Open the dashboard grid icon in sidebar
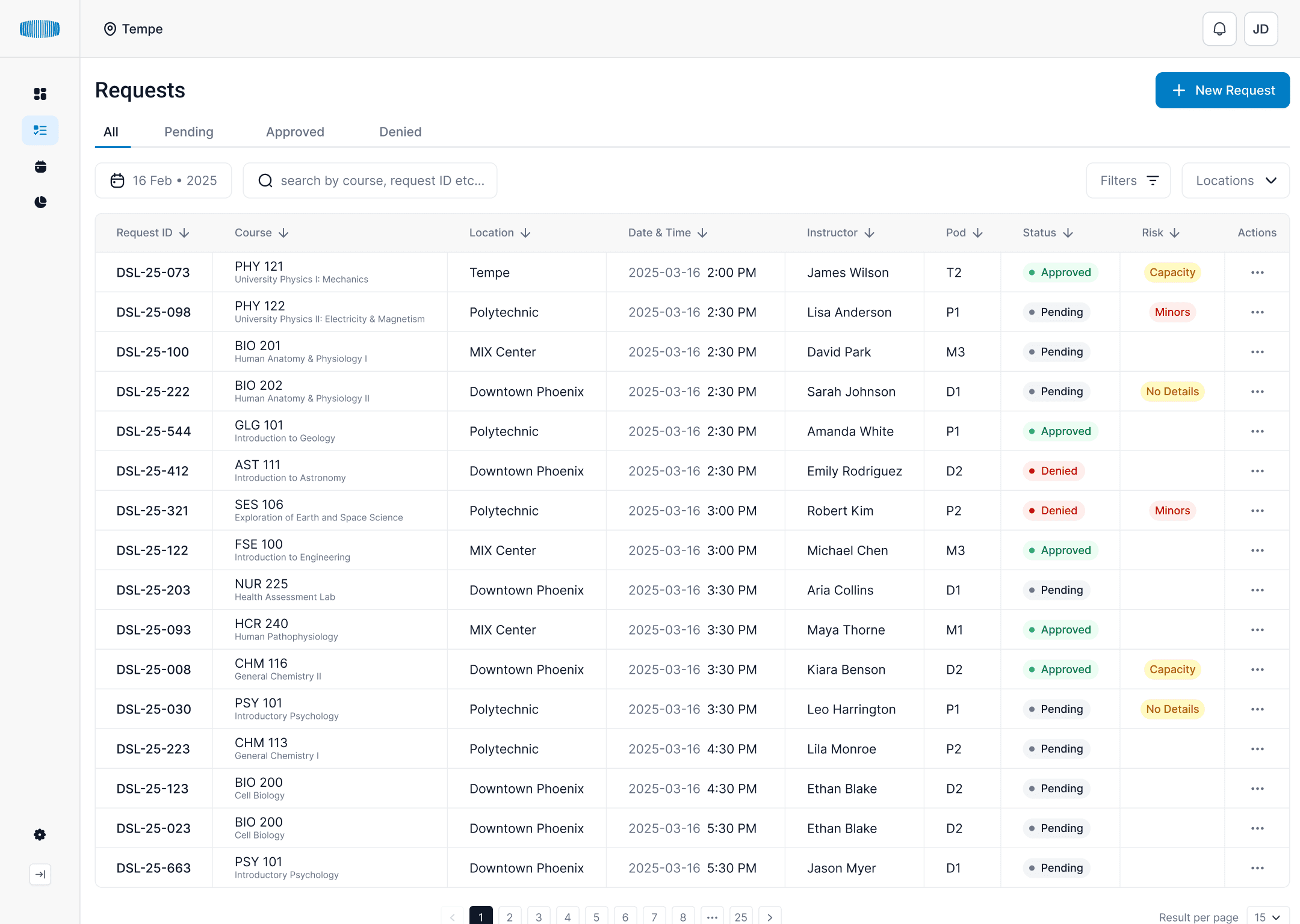Screen dimensions: 1300x924 tap(40, 94)
